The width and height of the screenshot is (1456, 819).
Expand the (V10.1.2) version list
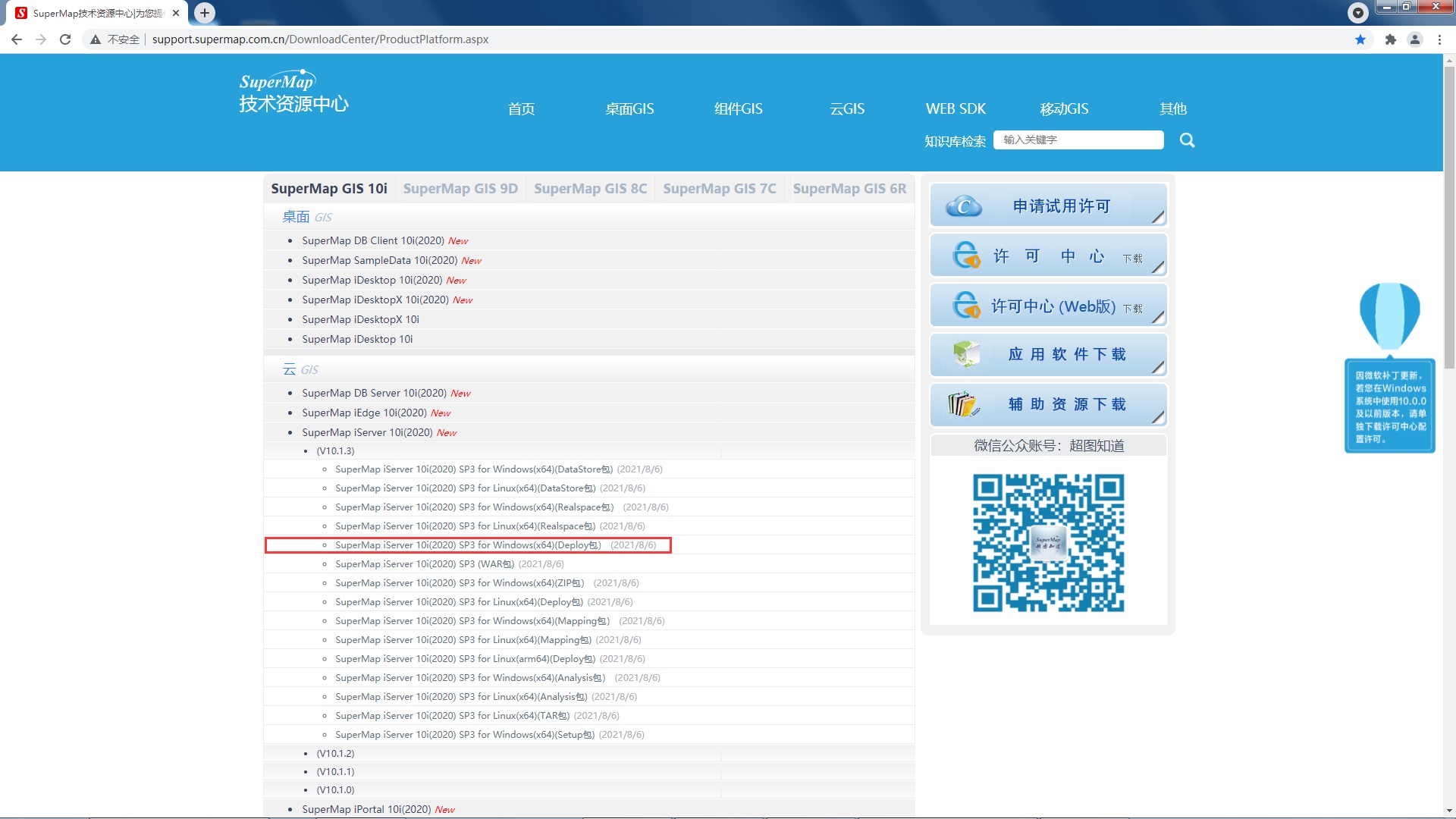pyautogui.click(x=335, y=753)
